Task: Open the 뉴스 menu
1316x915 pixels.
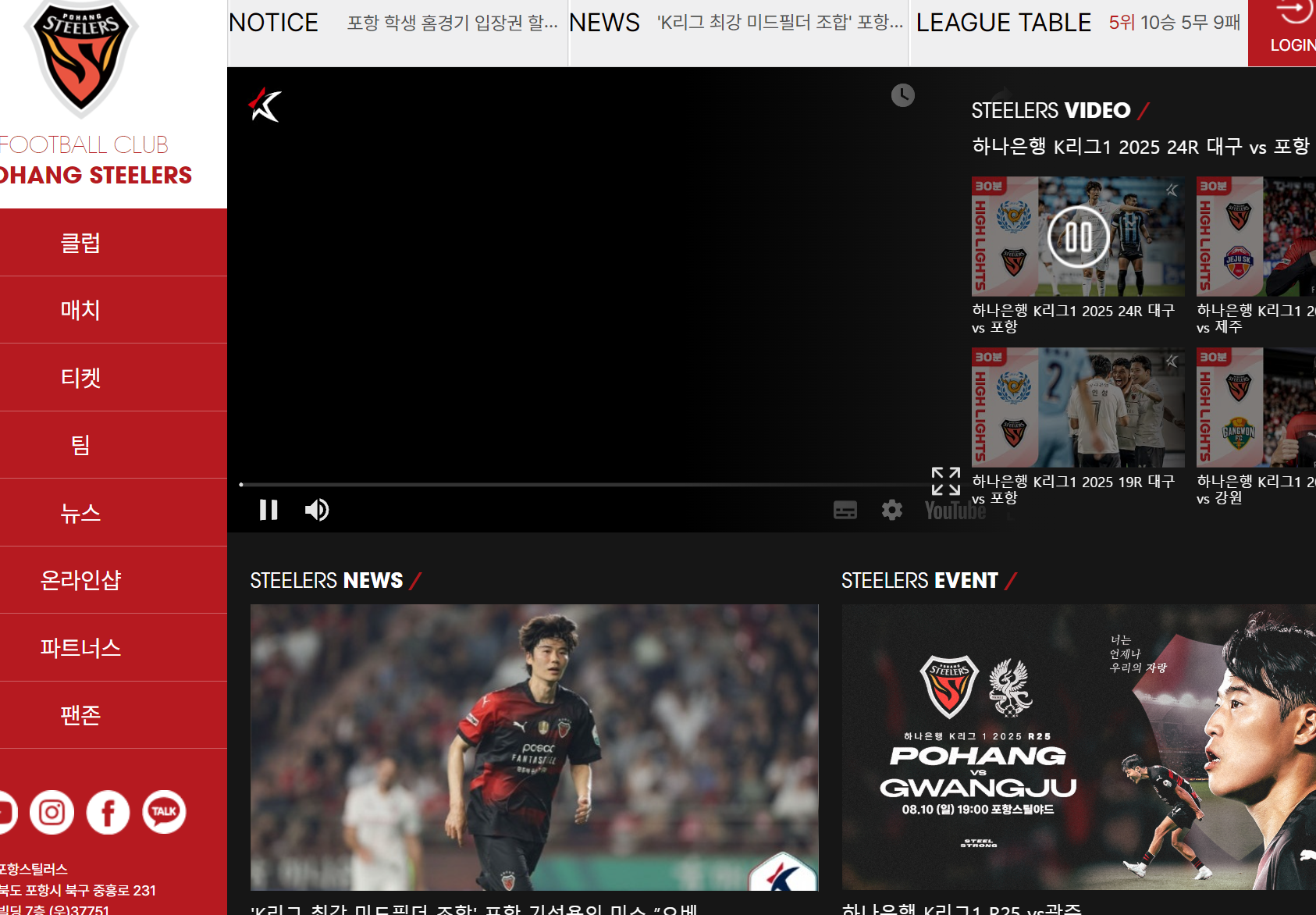Action: (x=81, y=513)
